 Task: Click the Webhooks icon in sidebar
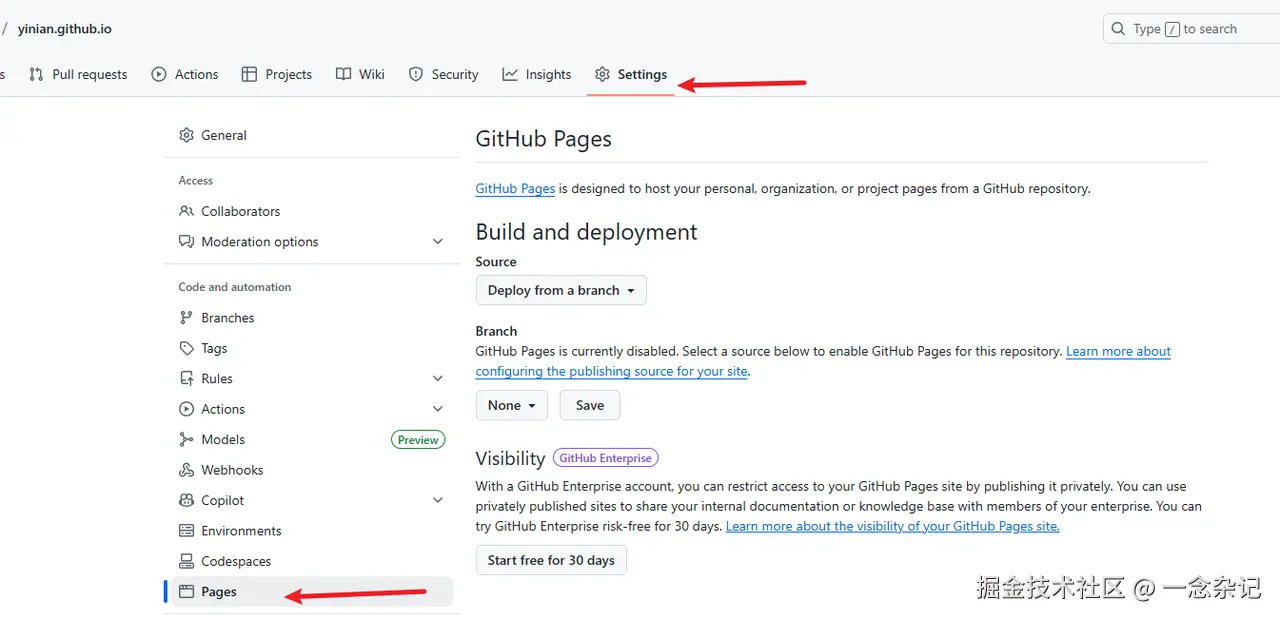coord(186,470)
